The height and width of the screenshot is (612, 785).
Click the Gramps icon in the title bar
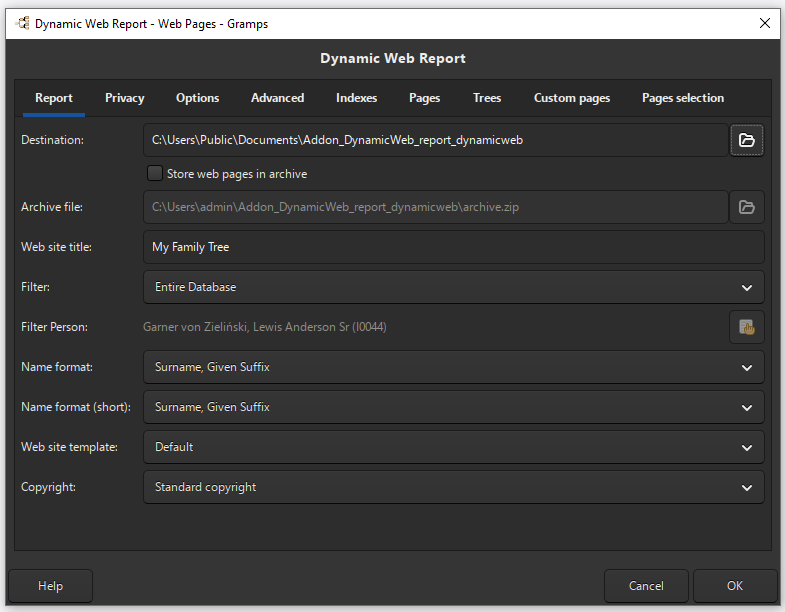[x=23, y=24]
